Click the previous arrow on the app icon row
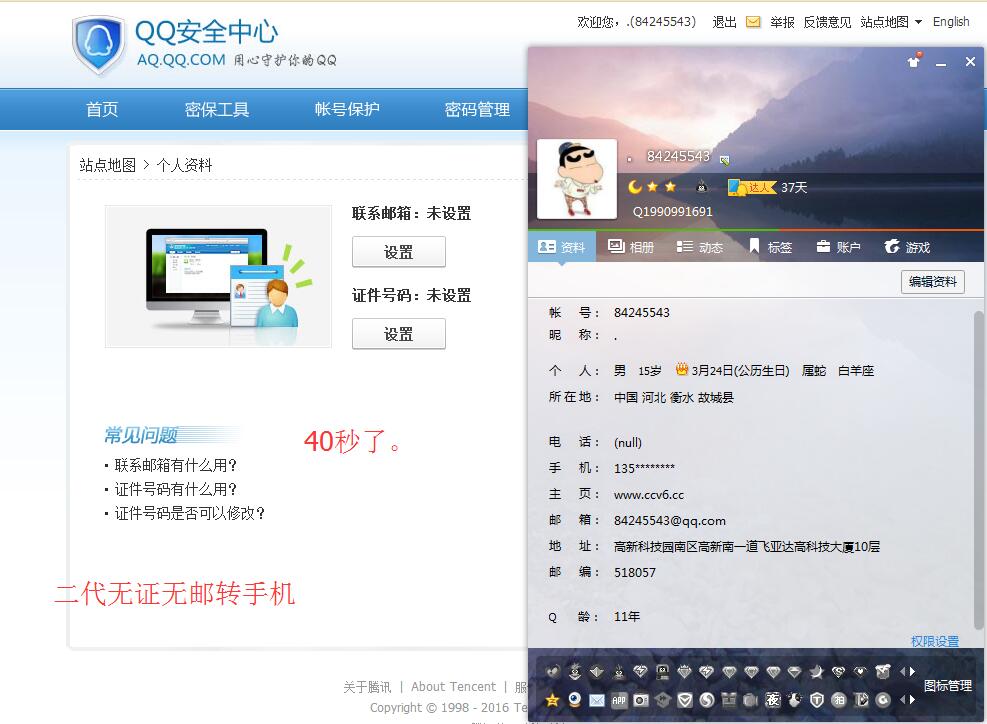The height and width of the screenshot is (724, 987). coord(903,699)
